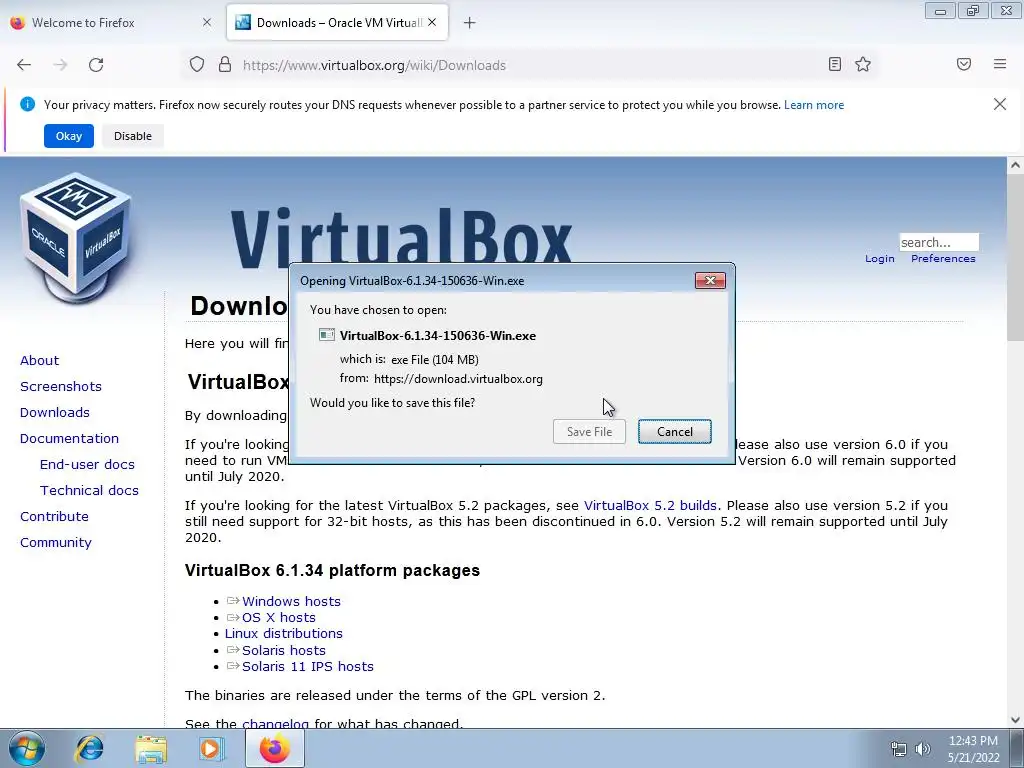Open About in the sidebar
Viewport: 1024px width, 768px height.
pos(39,360)
